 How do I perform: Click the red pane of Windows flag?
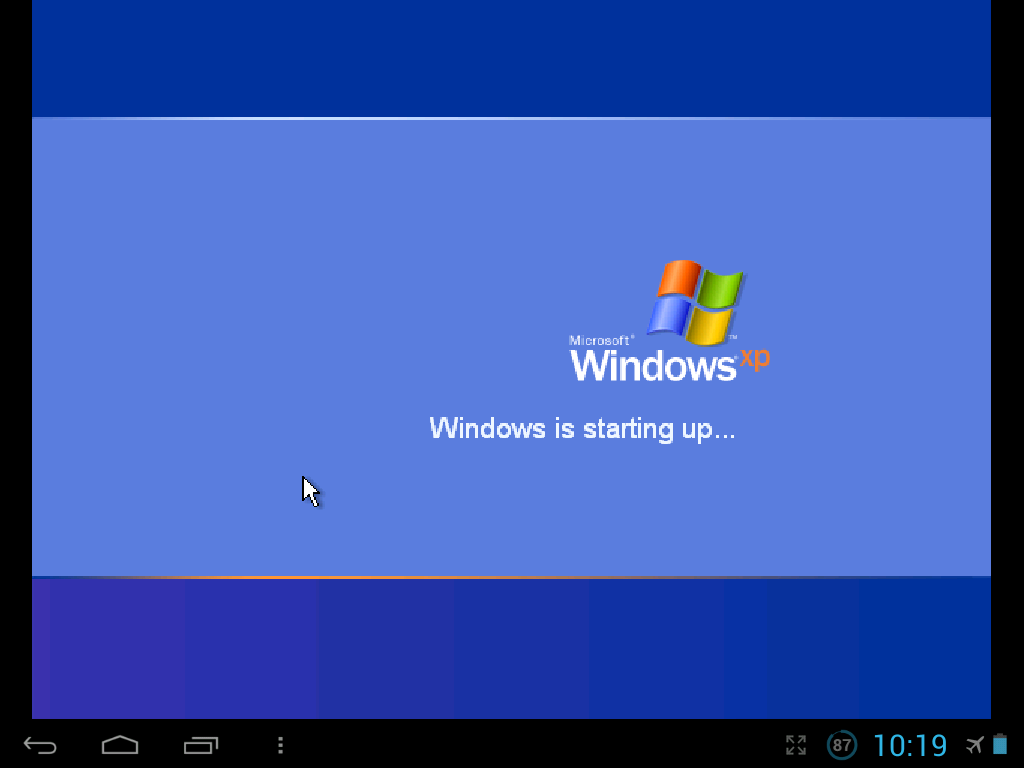(x=679, y=278)
